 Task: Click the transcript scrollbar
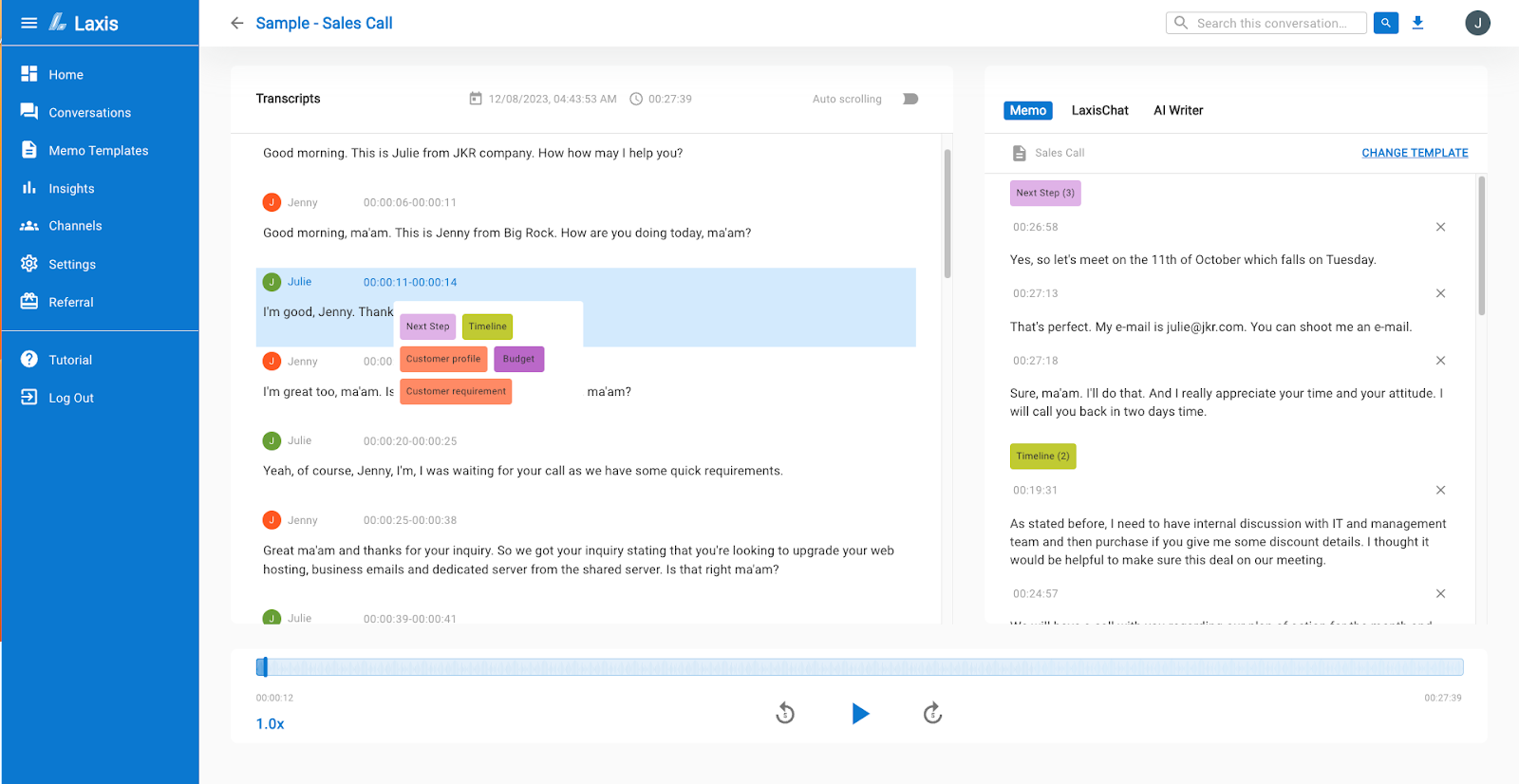tap(947, 214)
